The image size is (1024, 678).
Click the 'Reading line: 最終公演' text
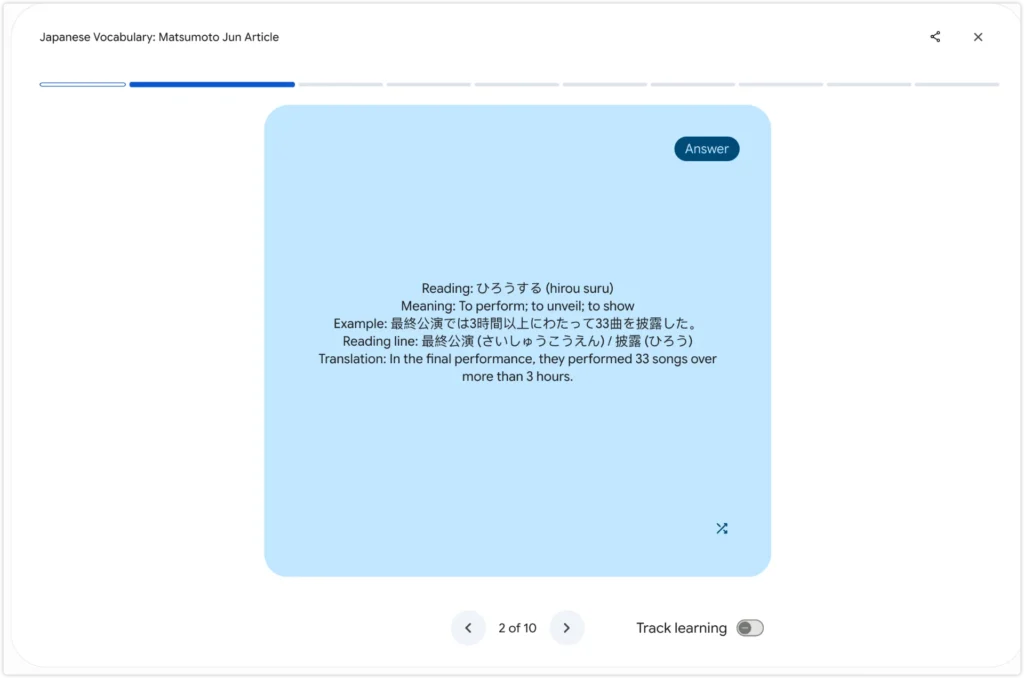click(517, 341)
